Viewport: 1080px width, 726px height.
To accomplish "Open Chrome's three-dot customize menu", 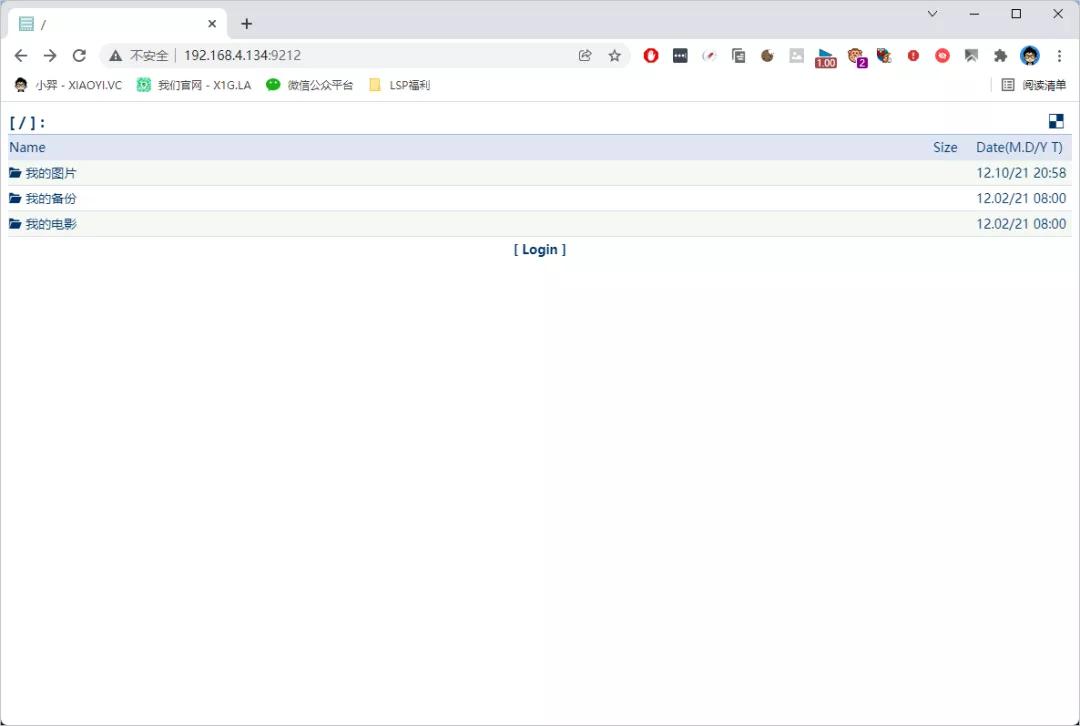I will click(1059, 56).
